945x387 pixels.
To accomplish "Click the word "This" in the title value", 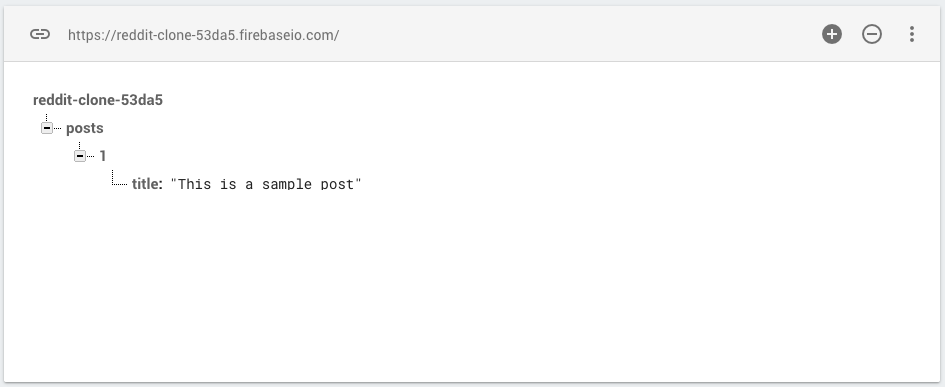I will pyautogui.click(x=194, y=184).
